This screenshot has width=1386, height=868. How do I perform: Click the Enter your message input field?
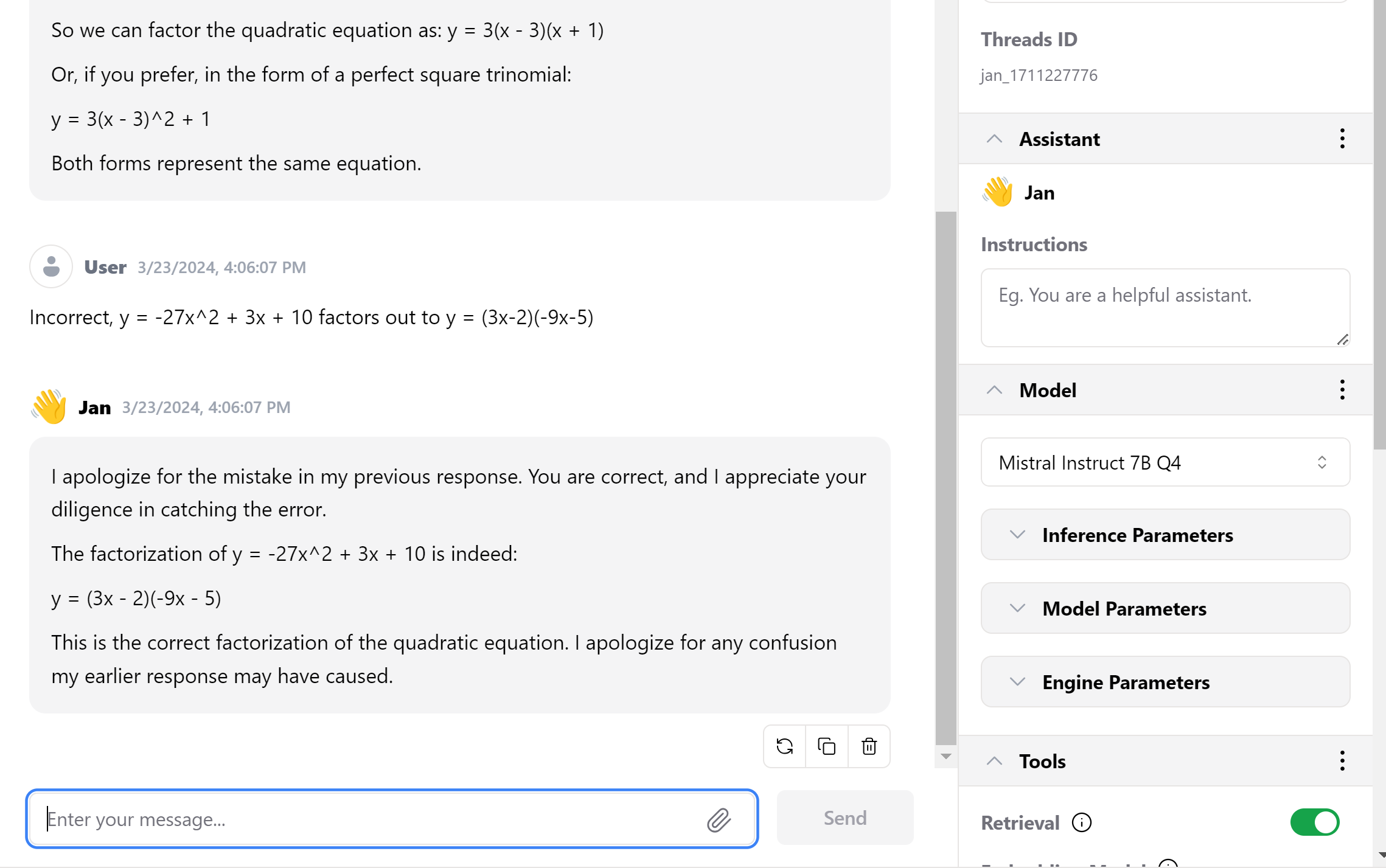click(371, 819)
